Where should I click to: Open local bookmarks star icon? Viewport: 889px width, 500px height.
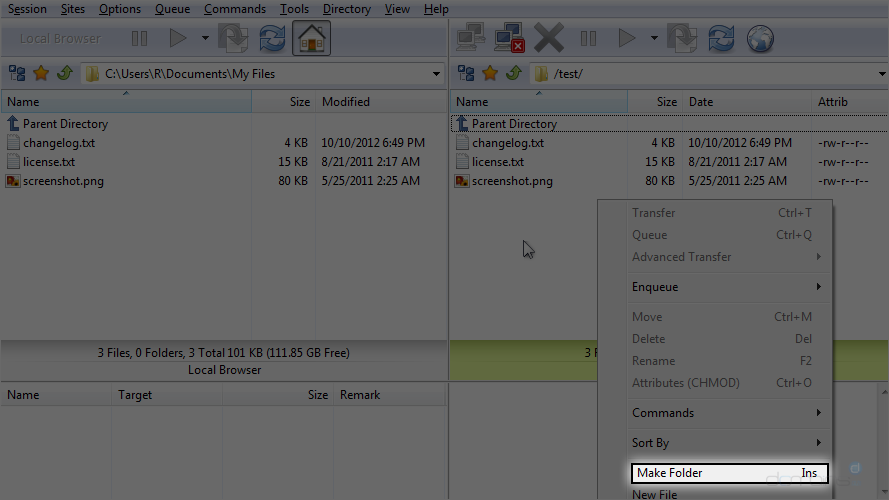pyautogui.click(x=41, y=73)
